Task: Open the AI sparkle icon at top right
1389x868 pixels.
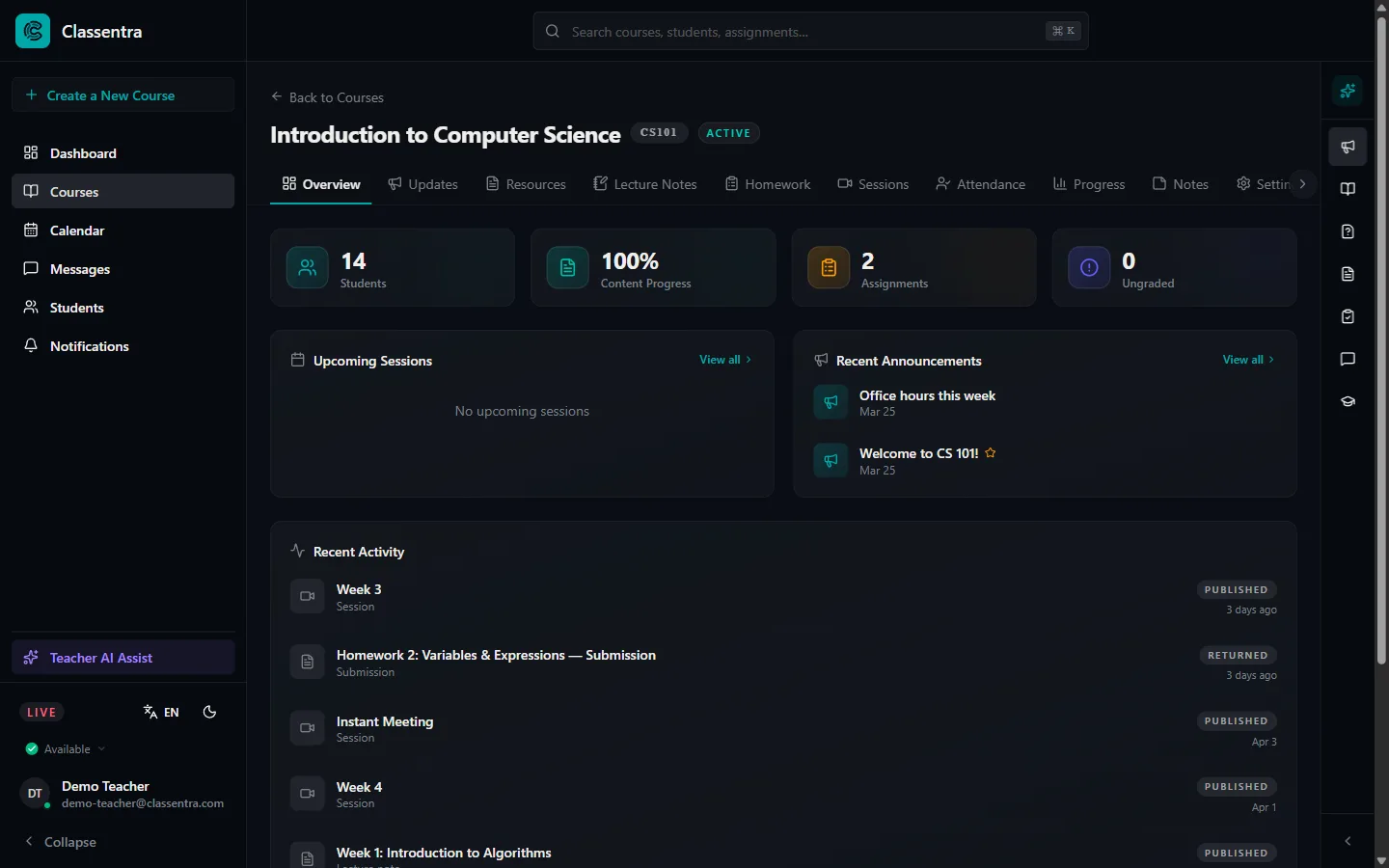Action: click(x=1347, y=91)
